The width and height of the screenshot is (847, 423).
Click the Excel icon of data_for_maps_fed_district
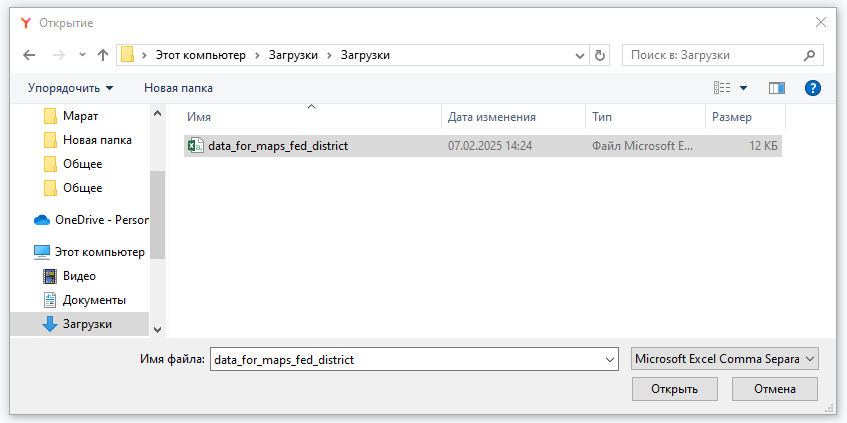(195, 146)
